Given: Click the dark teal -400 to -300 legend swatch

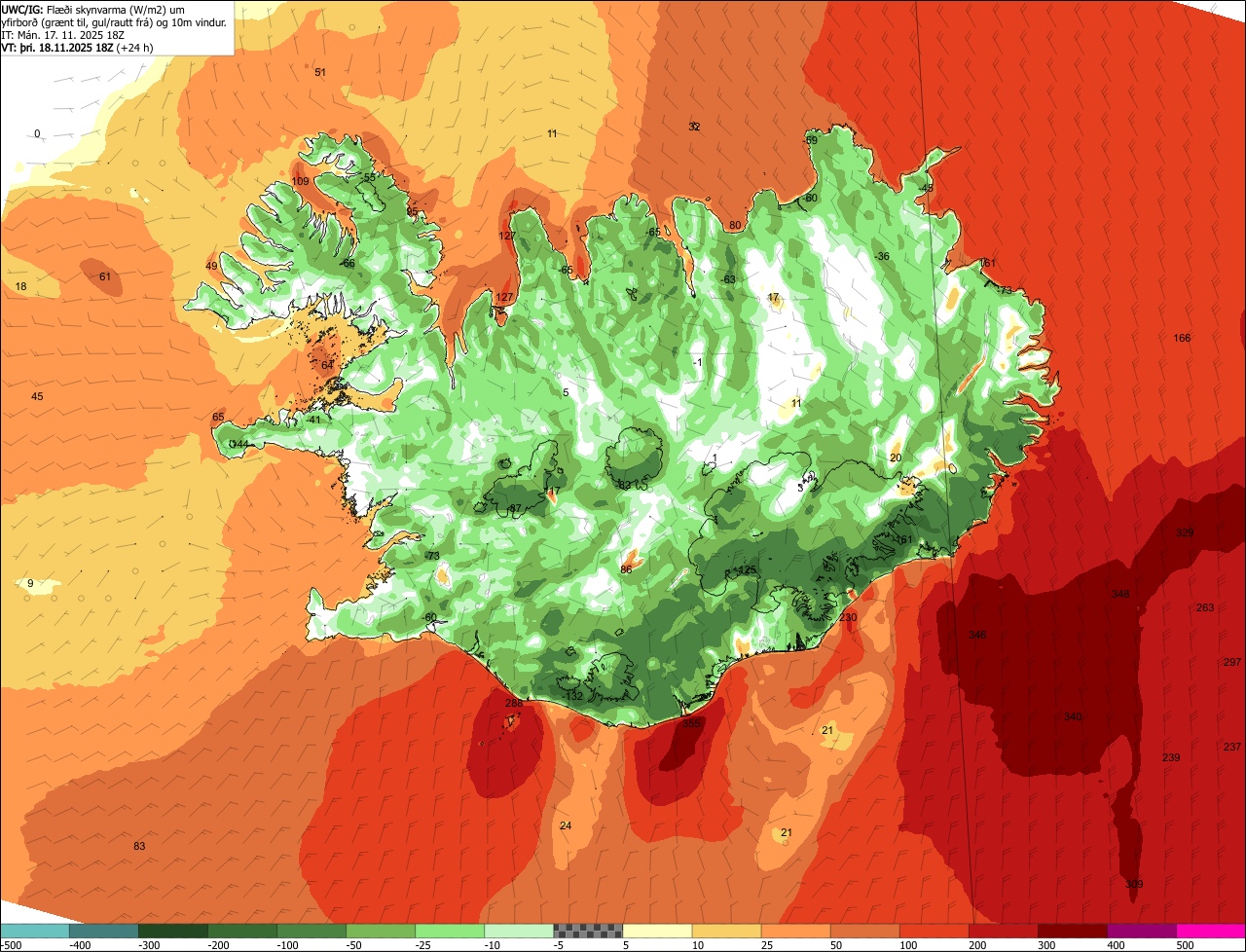Looking at the screenshot, I should coord(103,931).
